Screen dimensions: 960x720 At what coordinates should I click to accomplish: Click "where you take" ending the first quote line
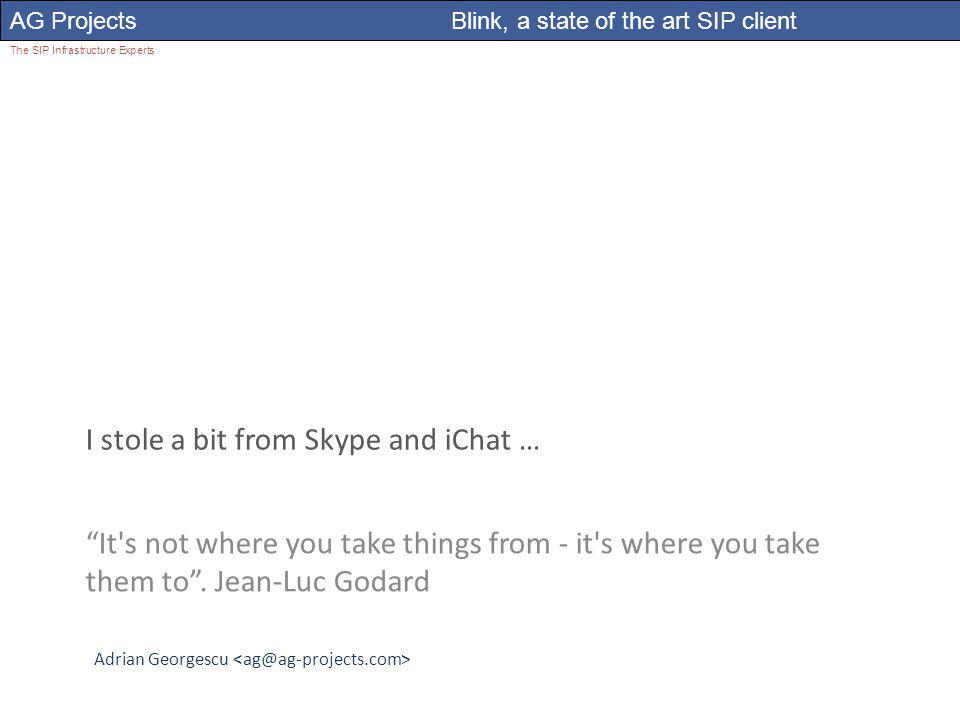pyautogui.click(x=720, y=544)
